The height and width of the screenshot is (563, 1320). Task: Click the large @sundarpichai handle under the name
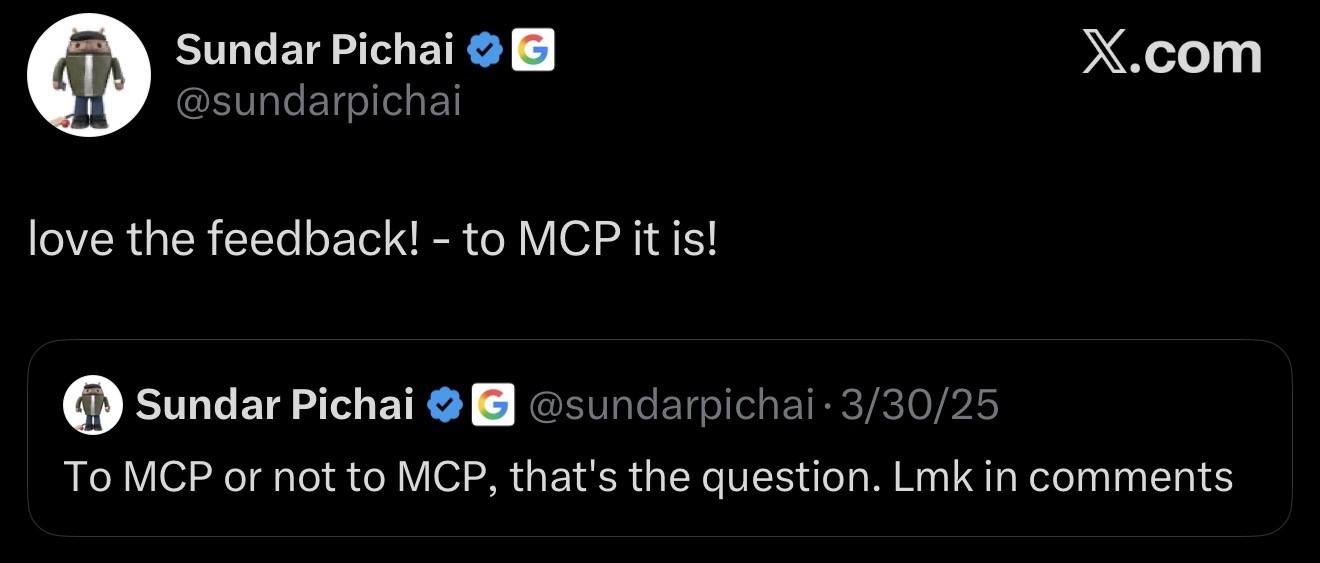(x=319, y=101)
